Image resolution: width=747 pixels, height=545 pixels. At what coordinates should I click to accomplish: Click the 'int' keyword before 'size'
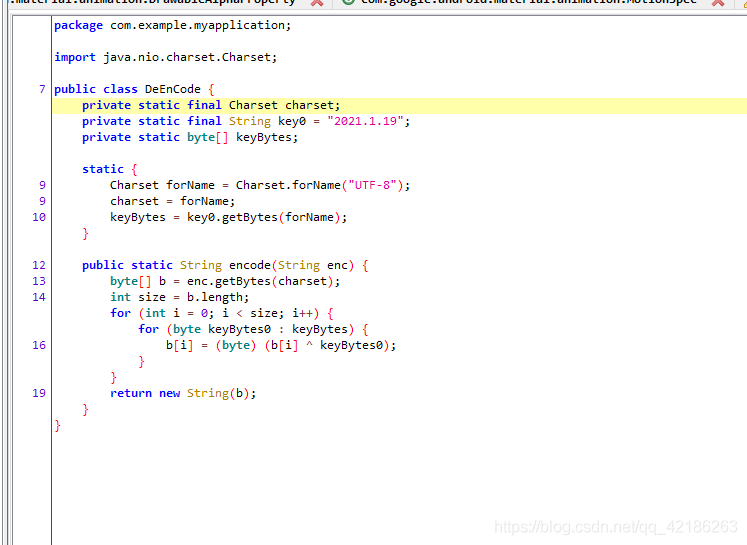tap(120, 297)
